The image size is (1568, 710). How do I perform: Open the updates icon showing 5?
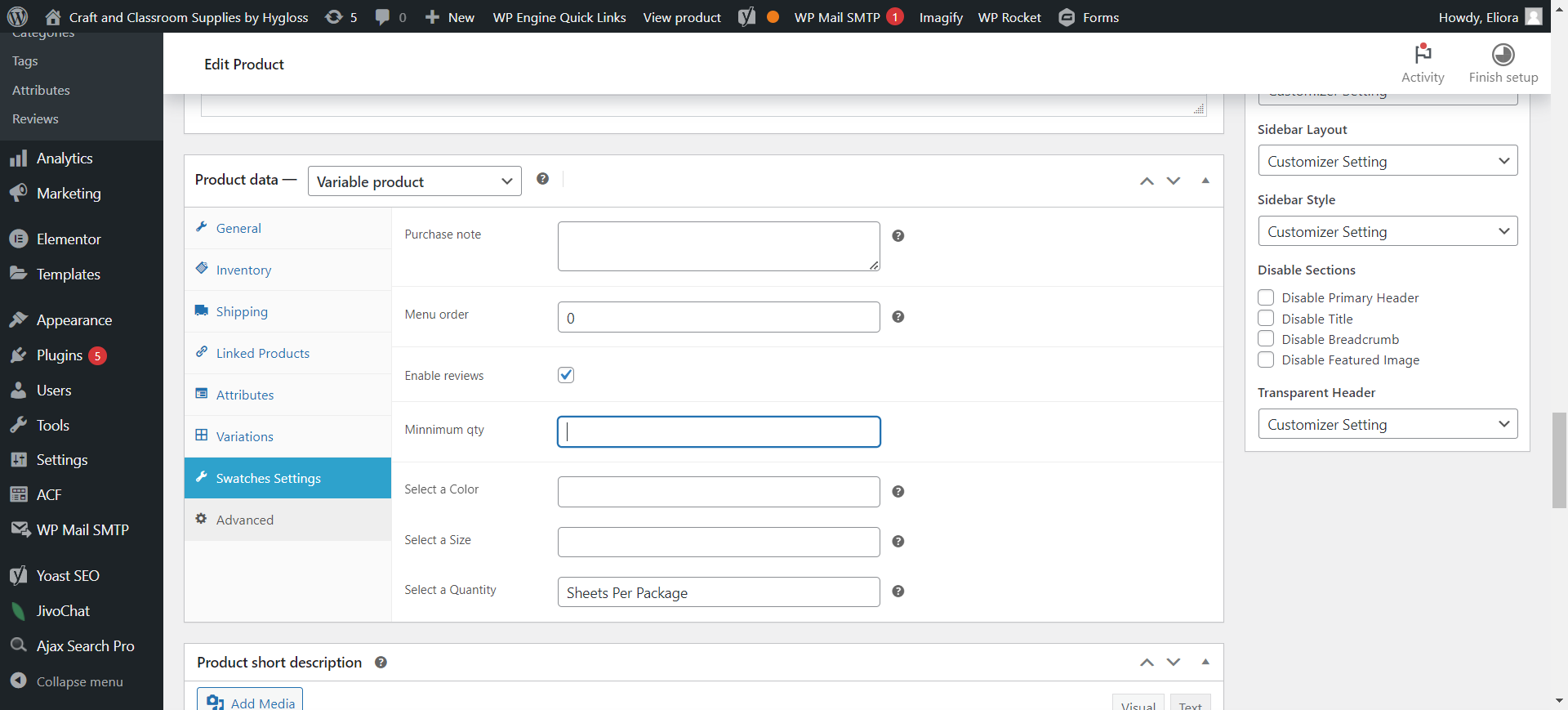pyautogui.click(x=333, y=16)
